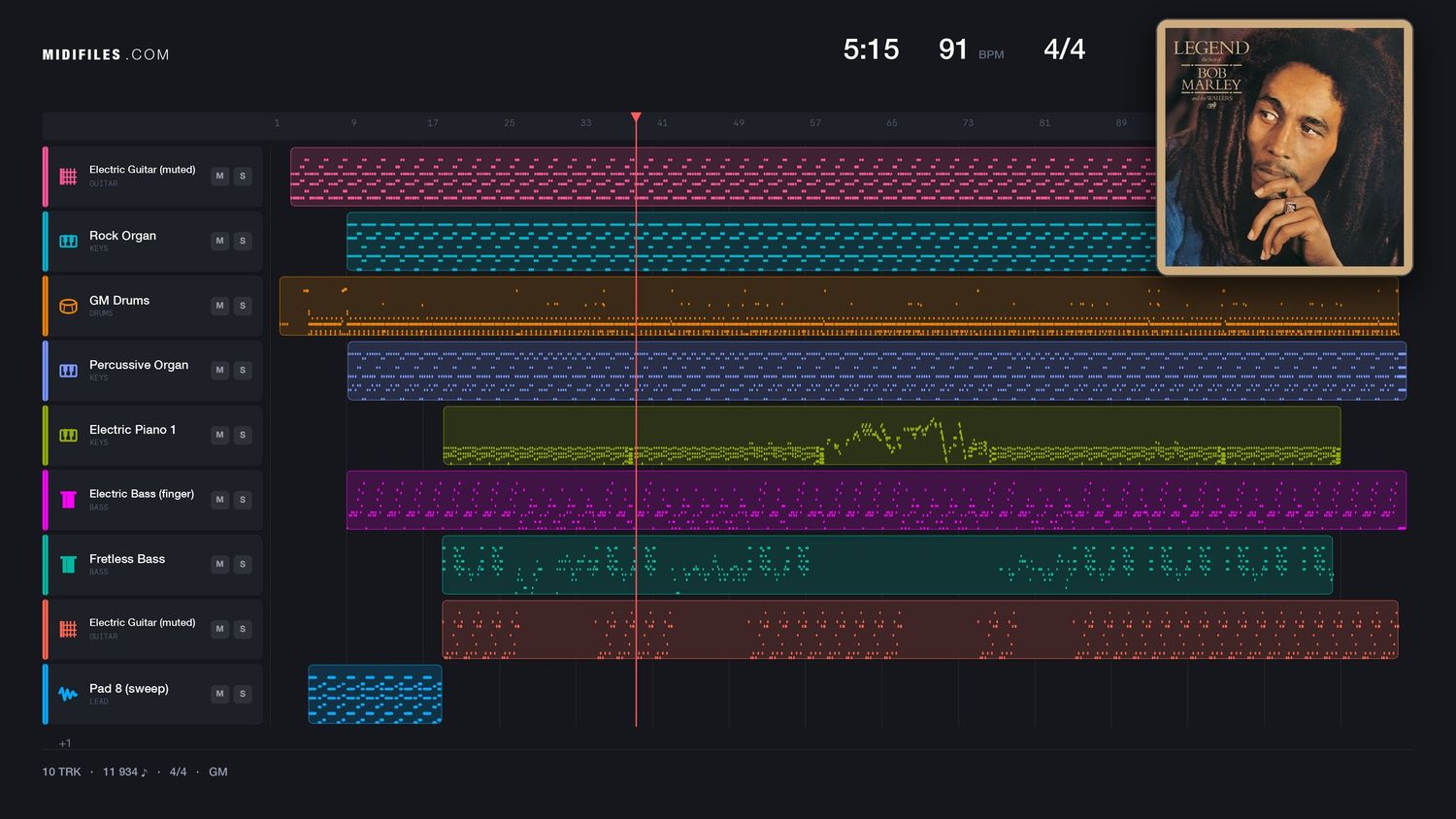Select the GM Drums orange clip

(x=839, y=306)
